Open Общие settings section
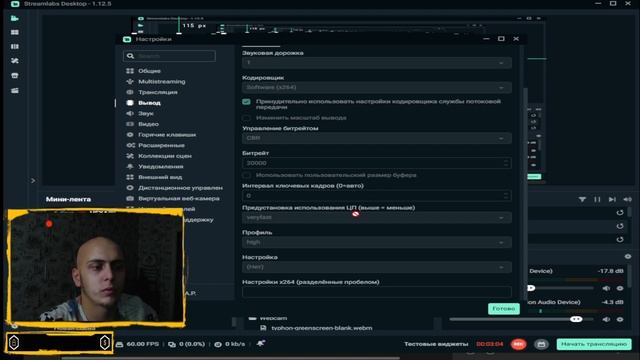640x360 pixels. [x=149, y=71]
